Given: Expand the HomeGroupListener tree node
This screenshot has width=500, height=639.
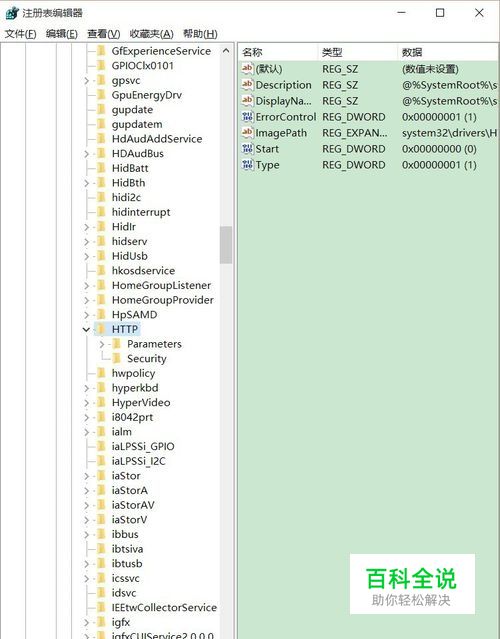Looking at the screenshot, I should (86, 285).
